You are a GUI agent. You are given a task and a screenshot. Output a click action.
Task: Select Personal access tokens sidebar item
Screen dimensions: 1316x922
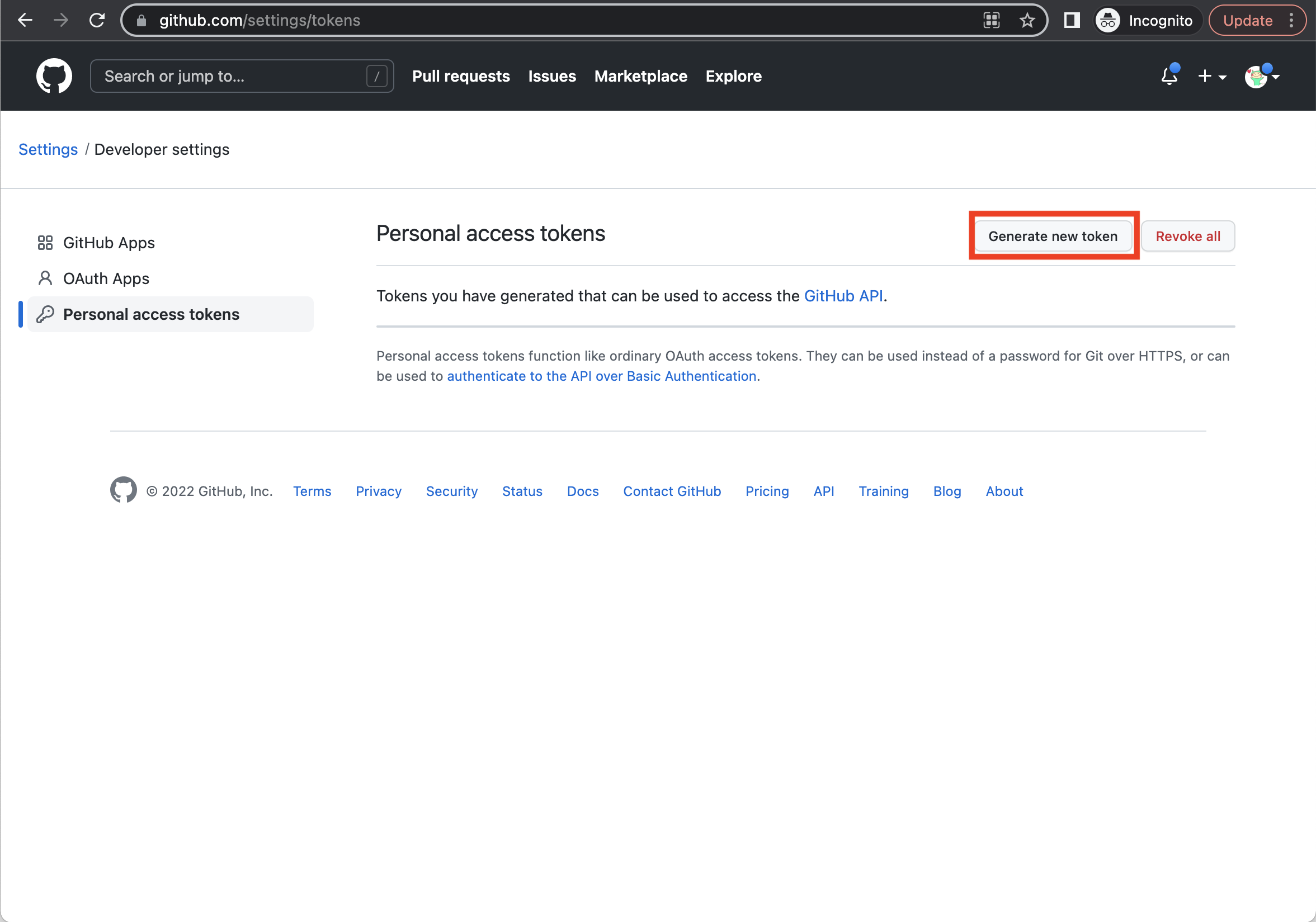(170, 314)
